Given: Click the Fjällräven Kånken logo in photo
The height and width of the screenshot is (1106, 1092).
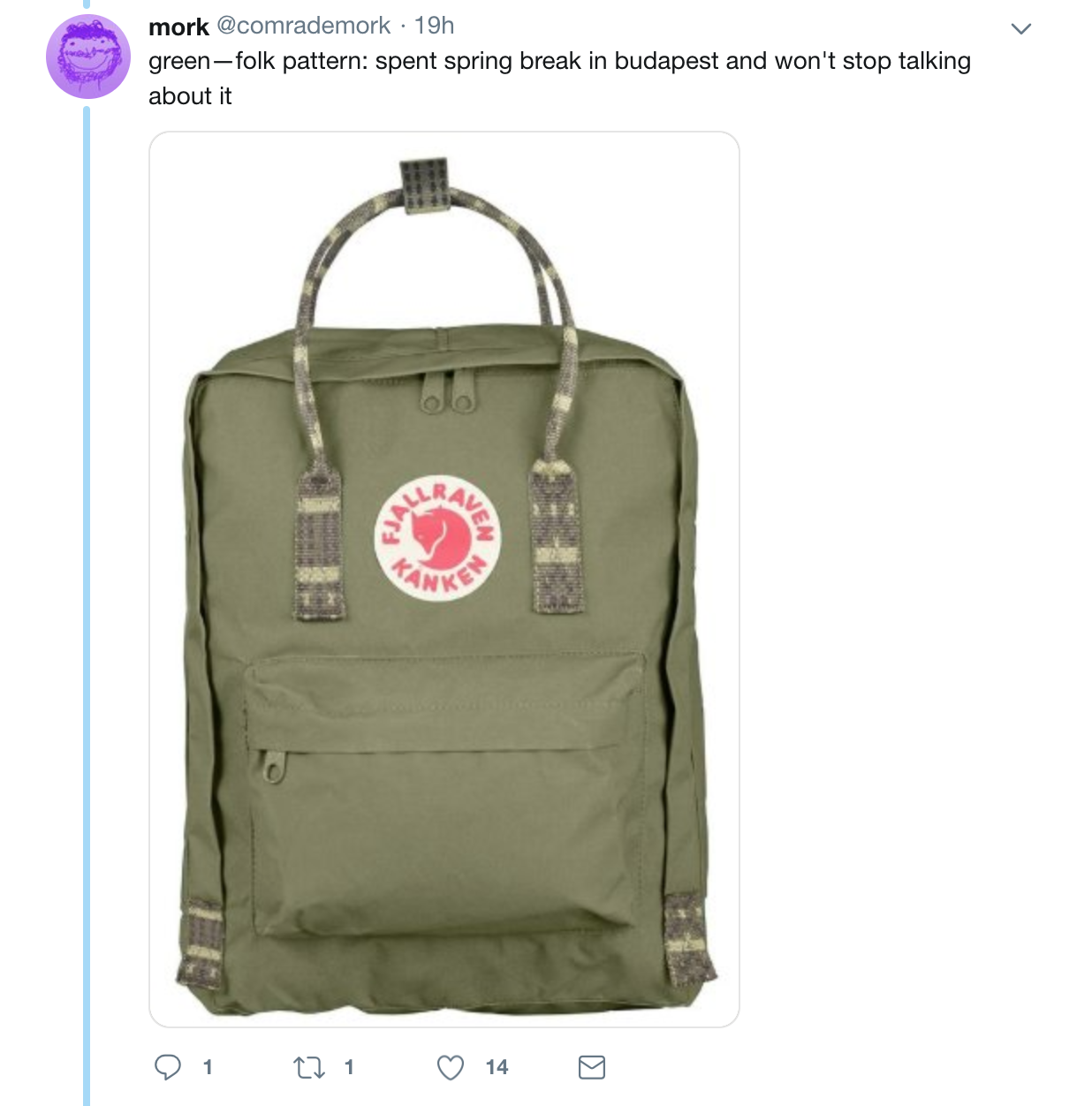Looking at the screenshot, I should tap(438, 538).
